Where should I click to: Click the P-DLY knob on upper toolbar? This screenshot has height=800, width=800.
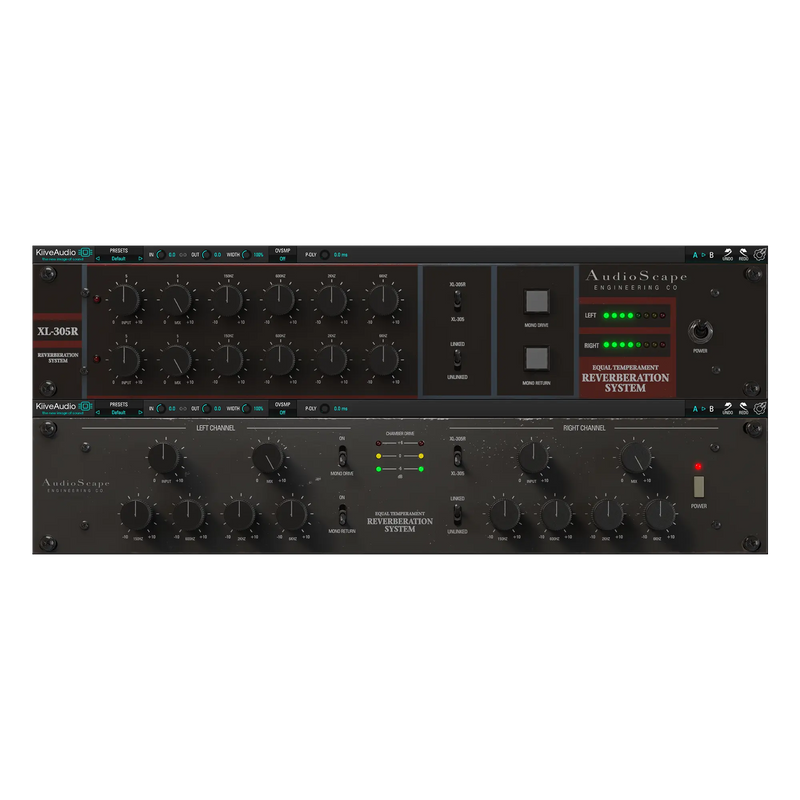click(x=324, y=255)
